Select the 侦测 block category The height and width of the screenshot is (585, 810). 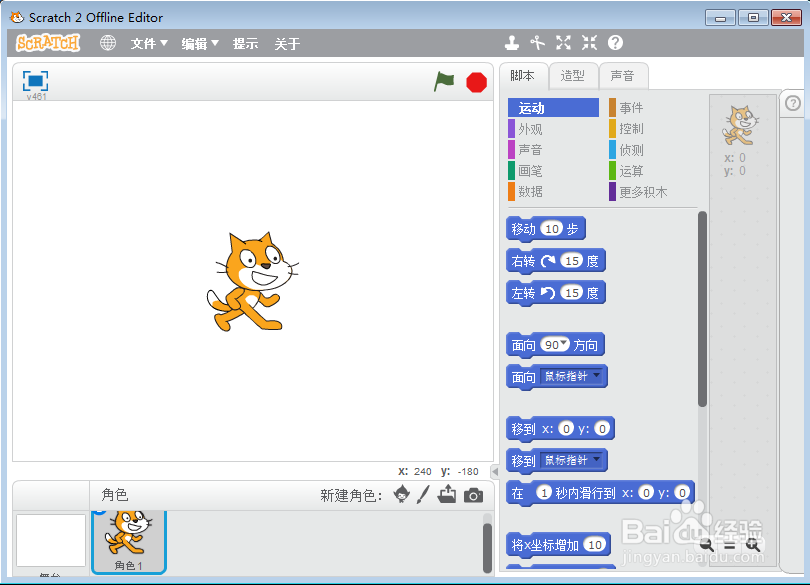[x=653, y=150]
